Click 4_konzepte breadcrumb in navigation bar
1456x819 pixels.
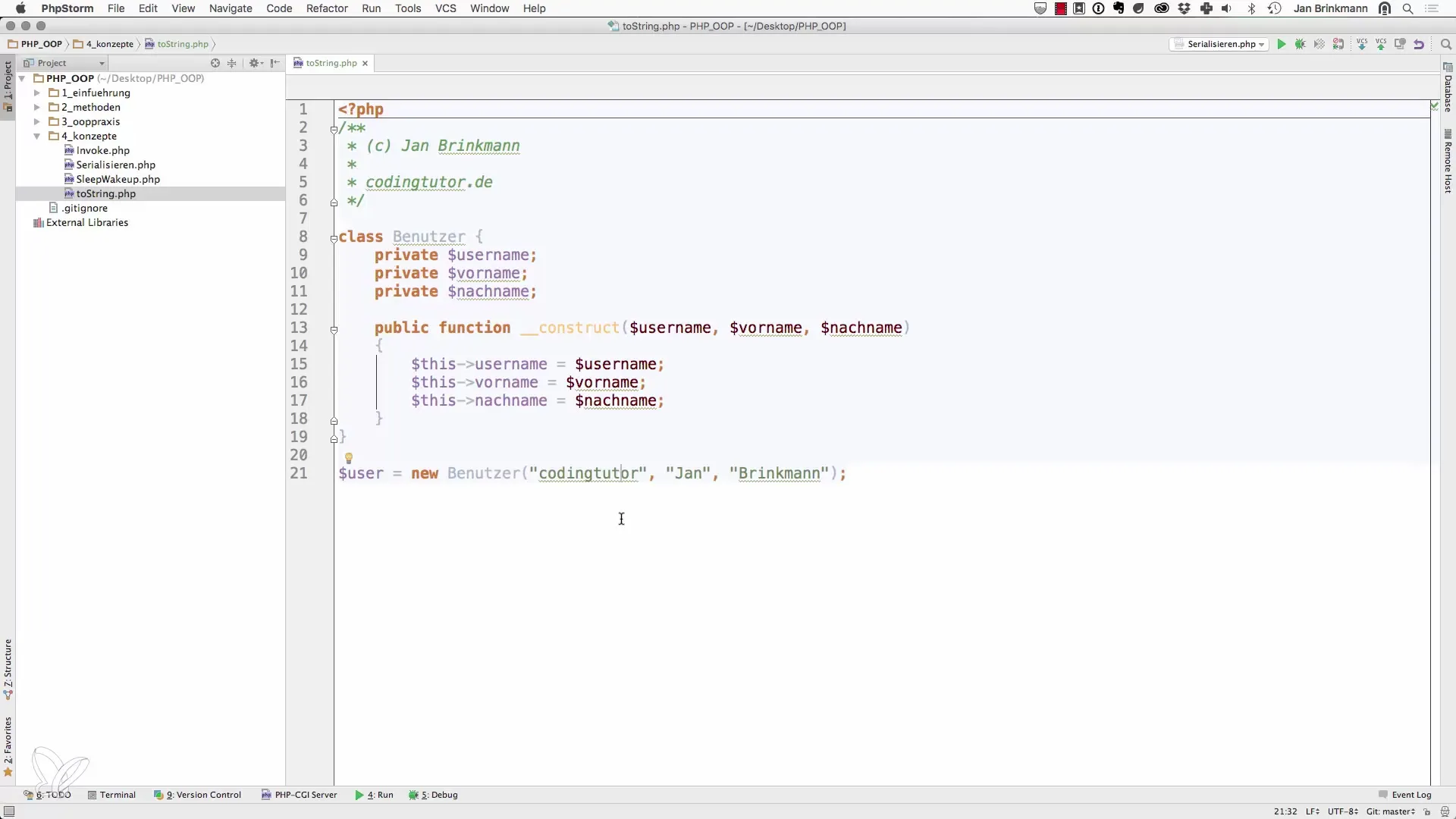(x=104, y=44)
